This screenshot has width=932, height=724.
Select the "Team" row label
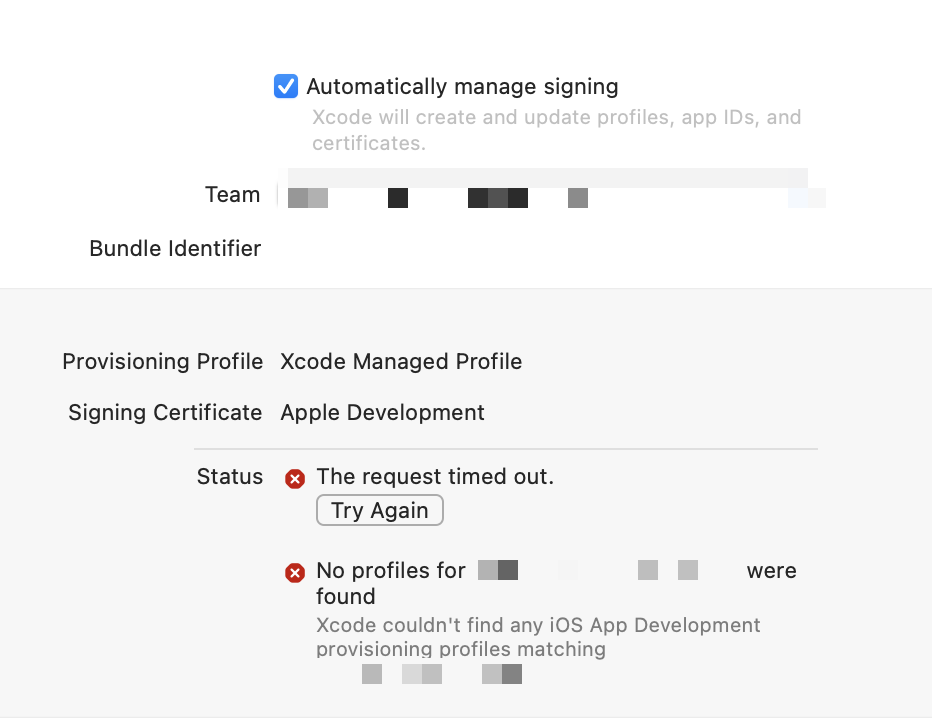pyautogui.click(x=232, y=194)
